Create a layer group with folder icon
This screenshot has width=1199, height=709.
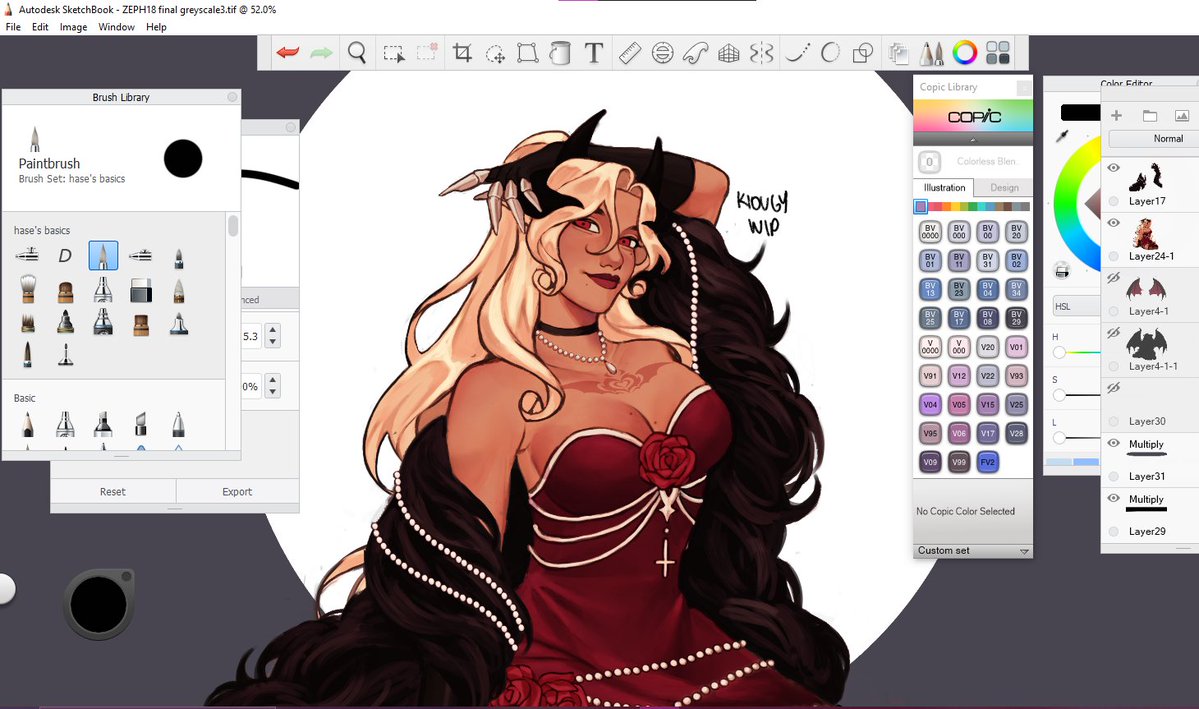tap(1149, 115)
